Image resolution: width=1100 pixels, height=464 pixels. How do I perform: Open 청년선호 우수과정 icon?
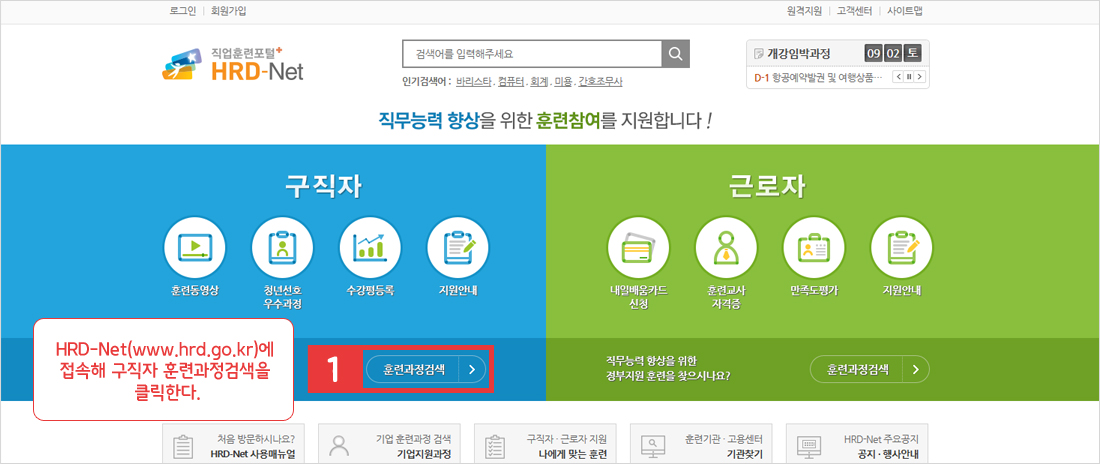point(283,248)
